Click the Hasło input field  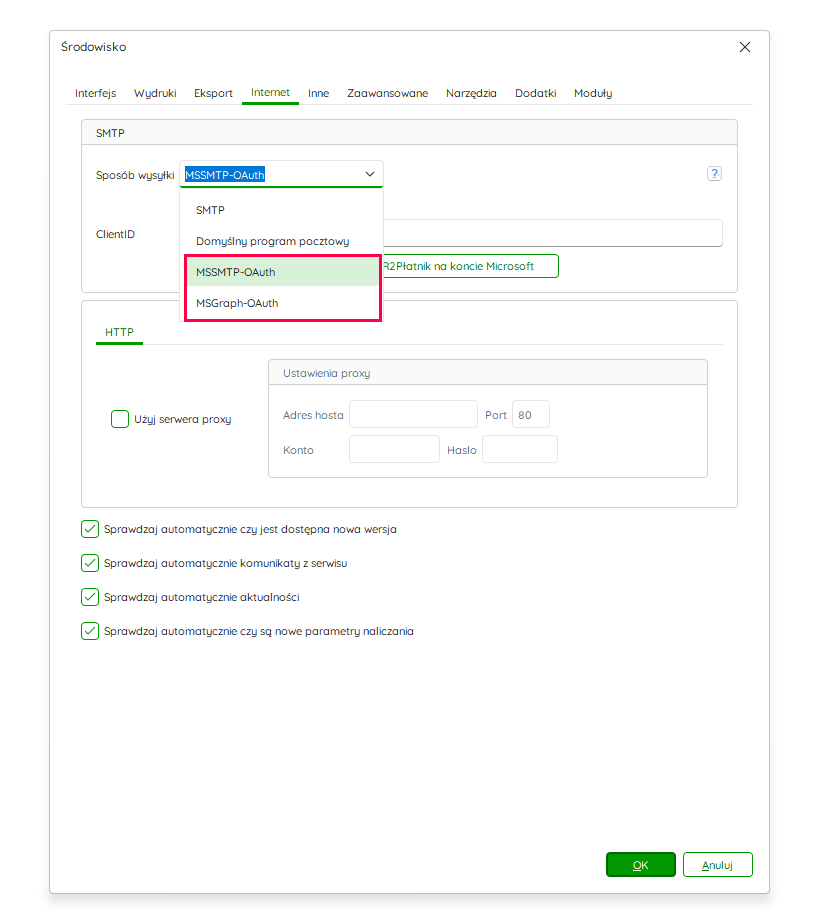(520, 449)
